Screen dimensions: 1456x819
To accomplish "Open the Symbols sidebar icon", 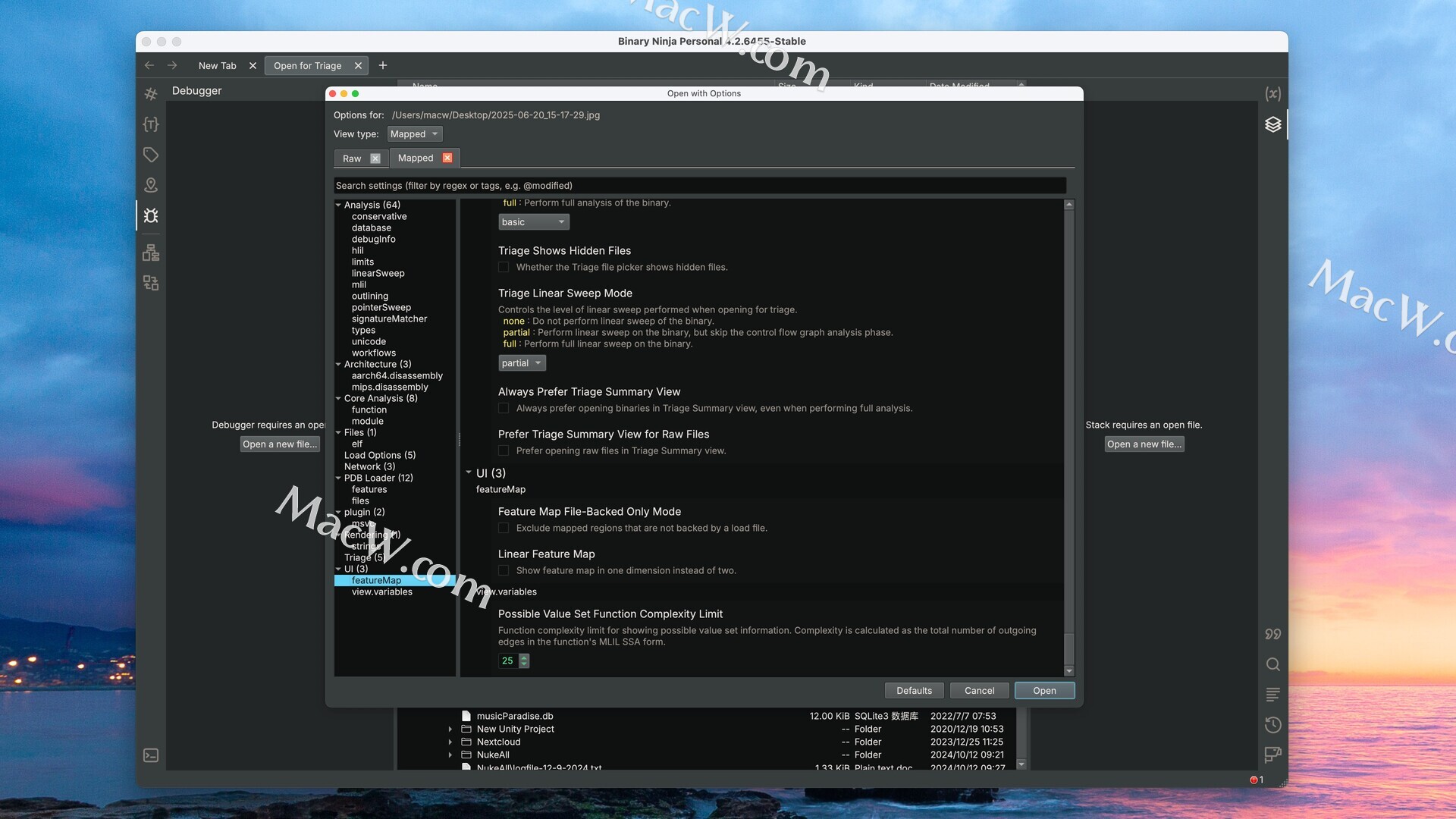I will 151,94.
